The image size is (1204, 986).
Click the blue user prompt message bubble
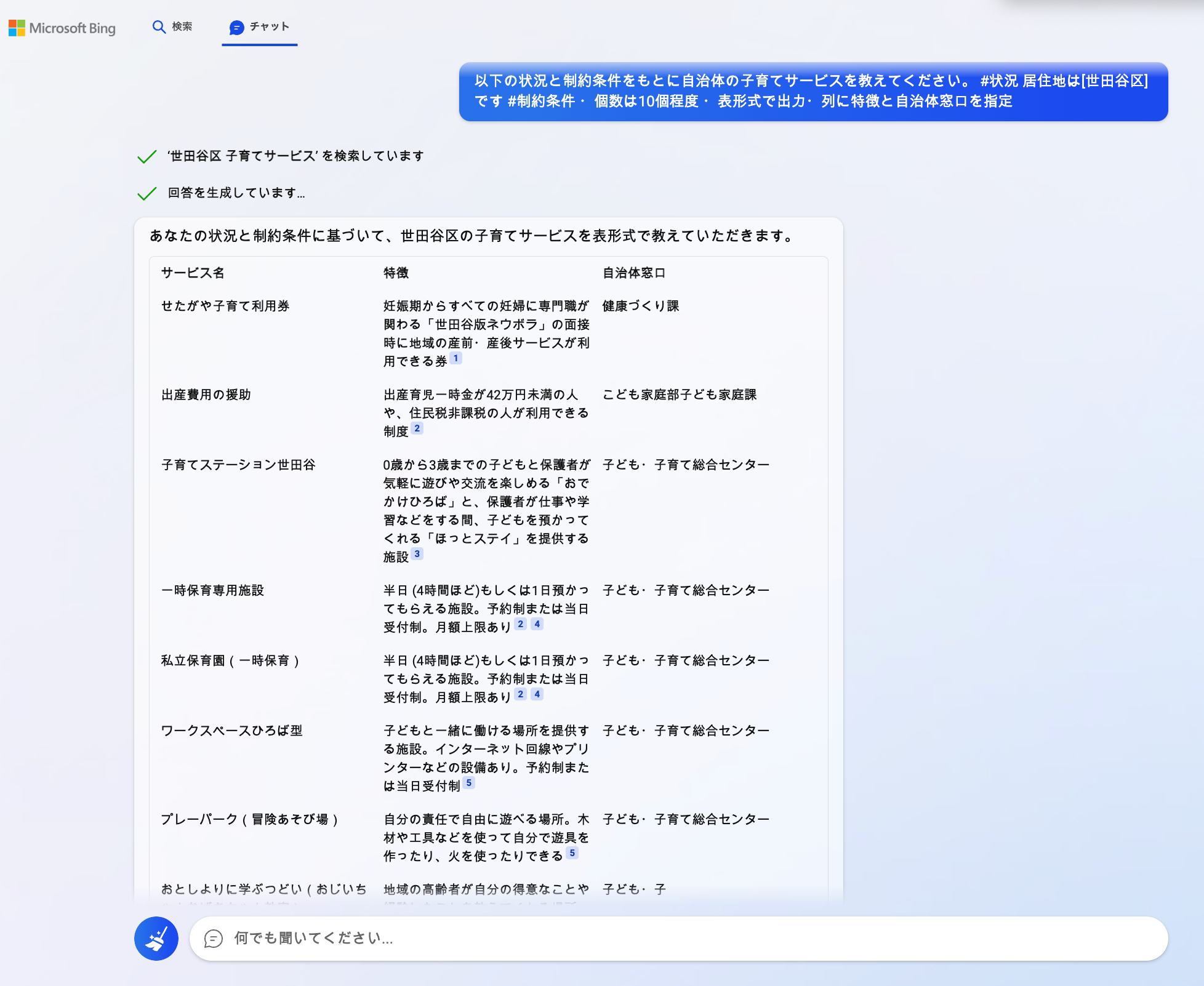pos(813,91)
